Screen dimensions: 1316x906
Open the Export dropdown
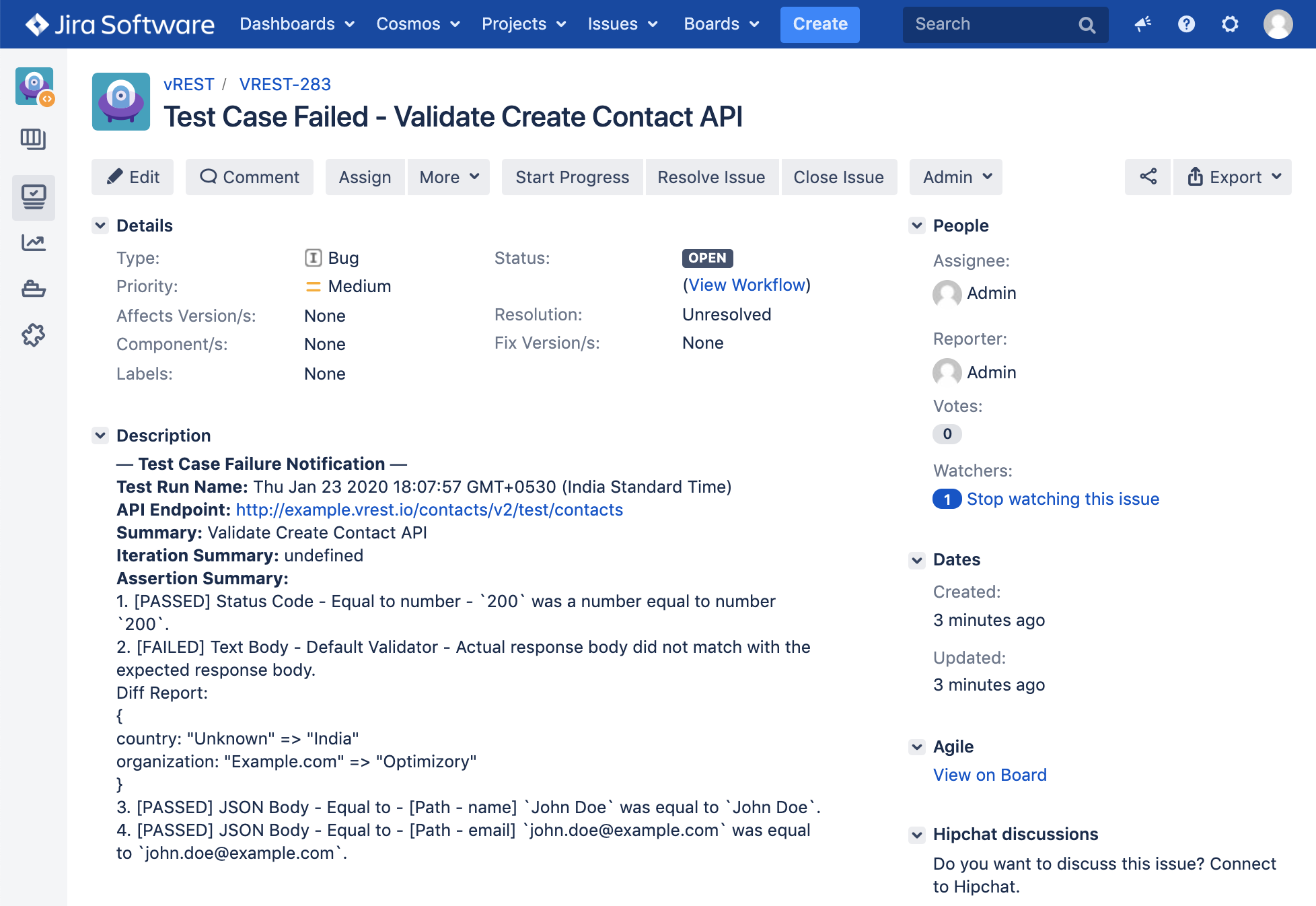[1233, 177]
